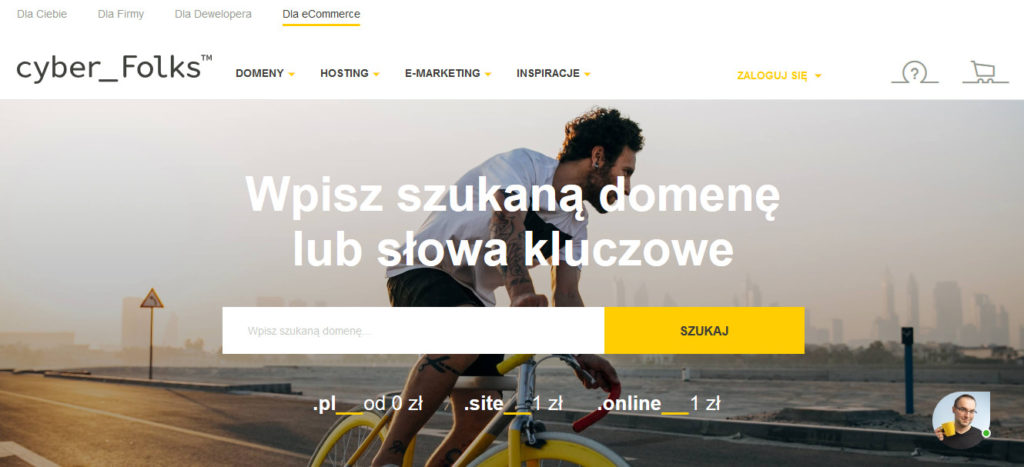The image size is (1024, 467).
Task: Click the yellow SZUKAJ button
Action: pyautogui.click(x=704, y=330)
